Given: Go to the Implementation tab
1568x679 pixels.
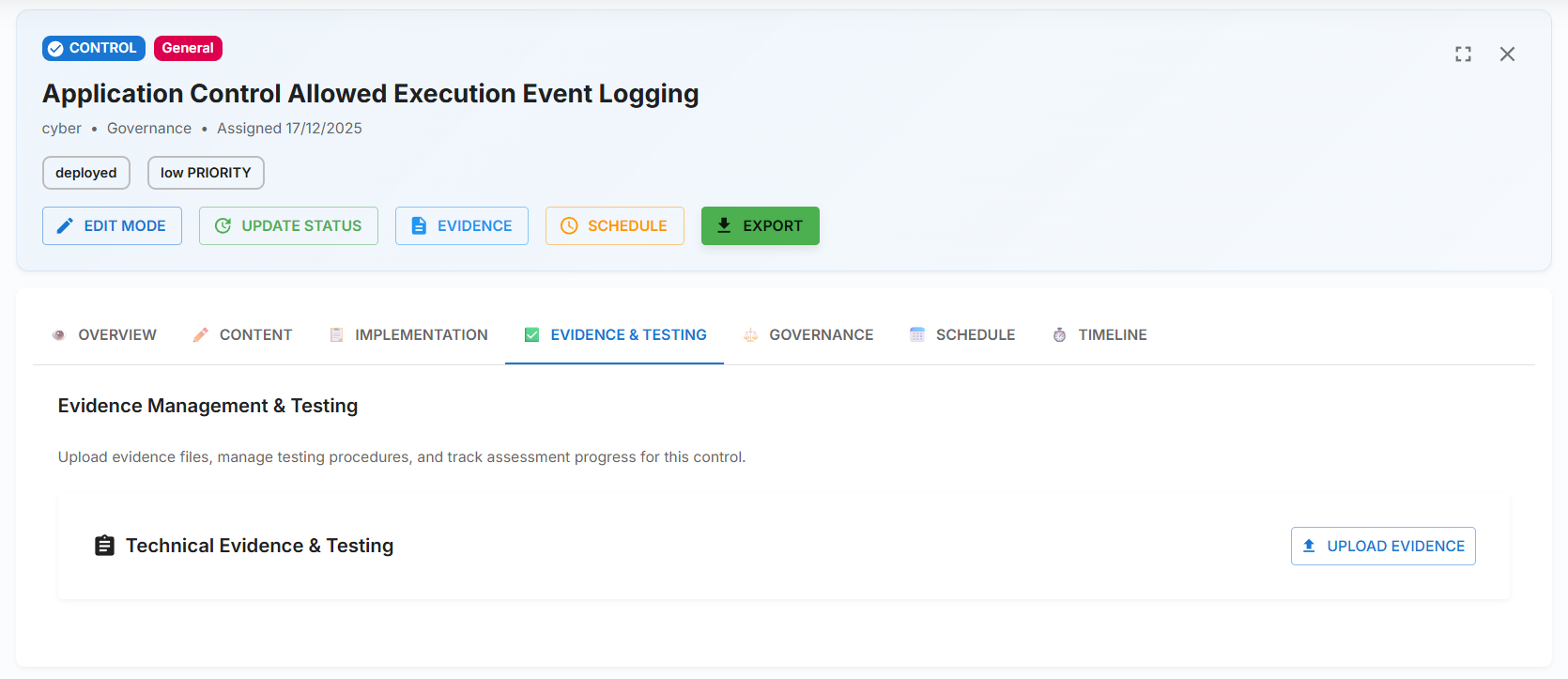Looking at the screenshot, I should (408, 335).
